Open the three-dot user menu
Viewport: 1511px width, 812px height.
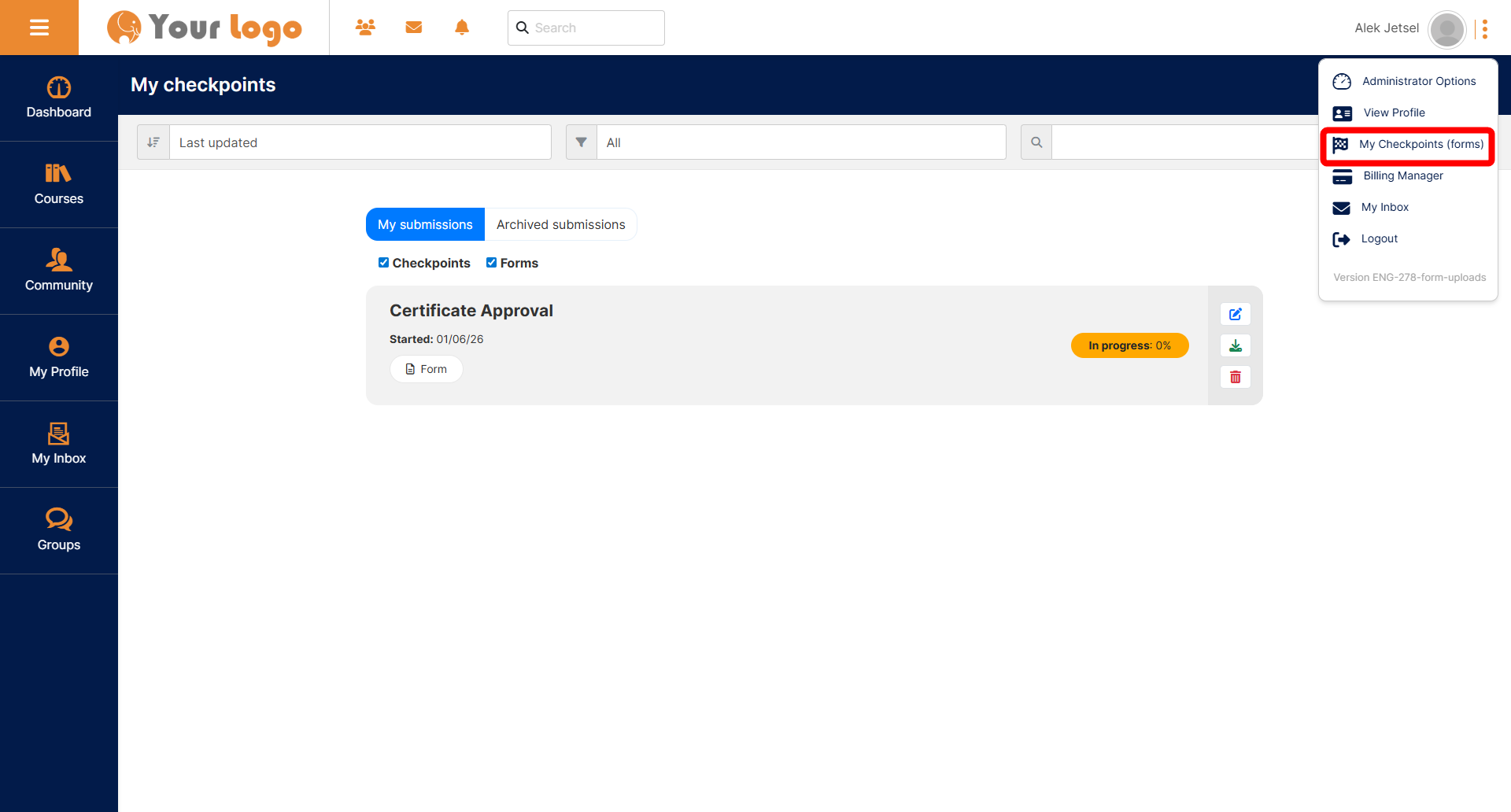(x=1484, y=29)
